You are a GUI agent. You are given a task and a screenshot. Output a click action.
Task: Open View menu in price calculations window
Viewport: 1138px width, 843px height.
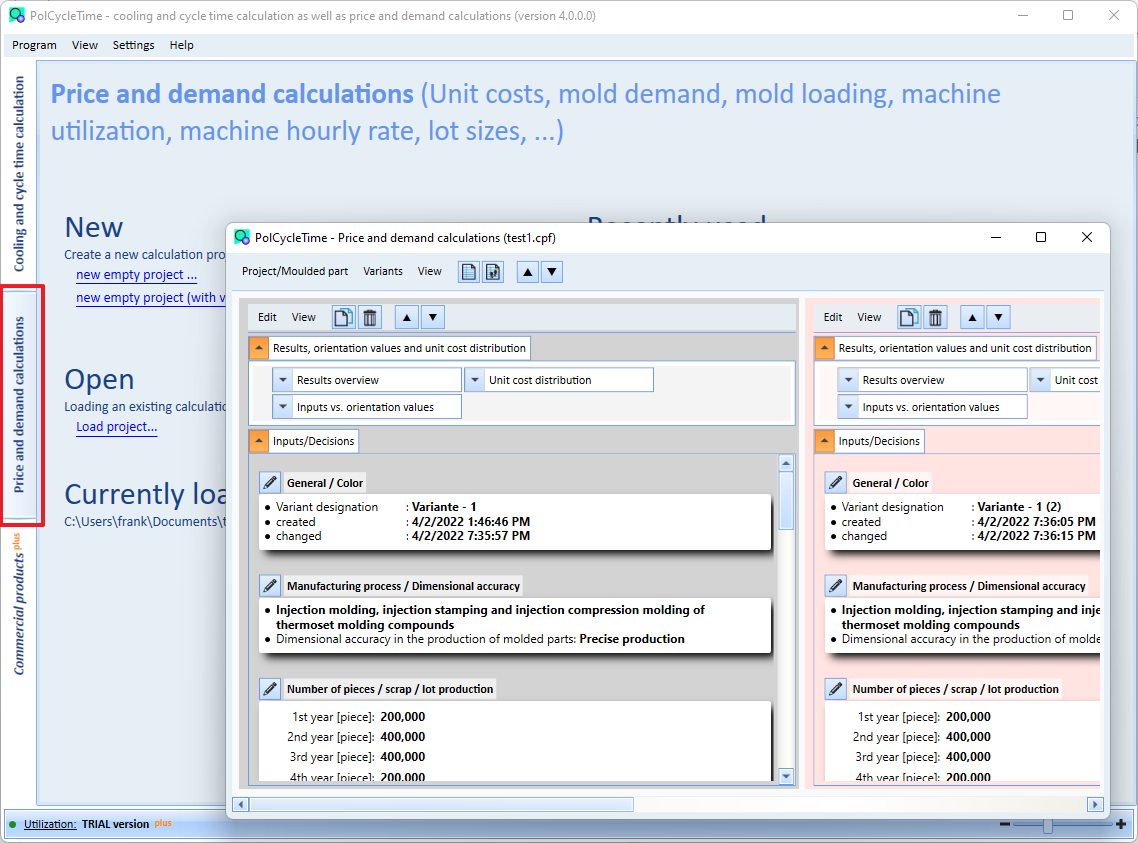(430, 271)
